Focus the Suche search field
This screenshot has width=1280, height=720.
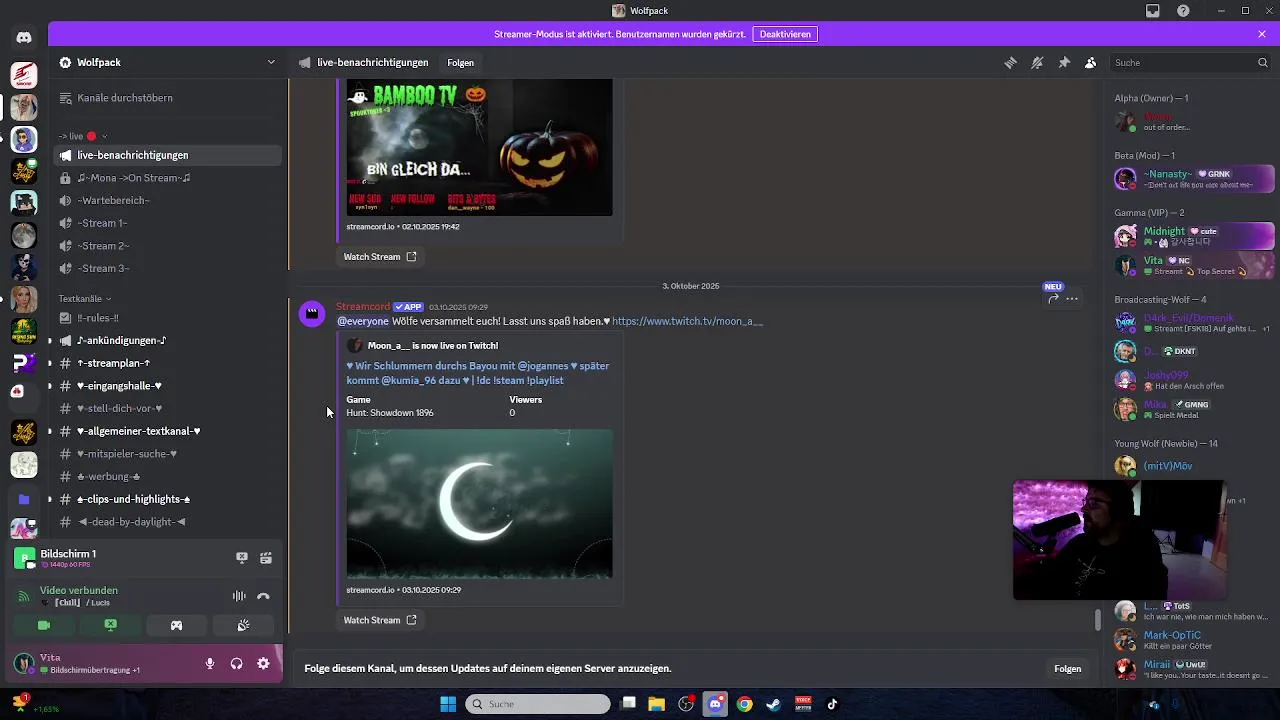(1189, 62)
